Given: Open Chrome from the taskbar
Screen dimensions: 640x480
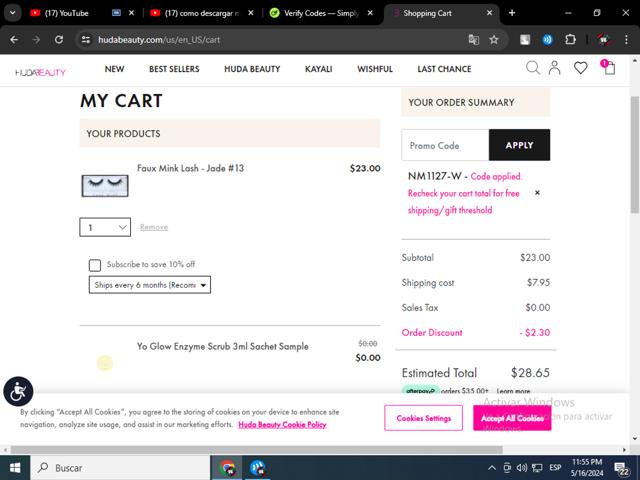Looking at the screenshot, I should pos(227,468).
